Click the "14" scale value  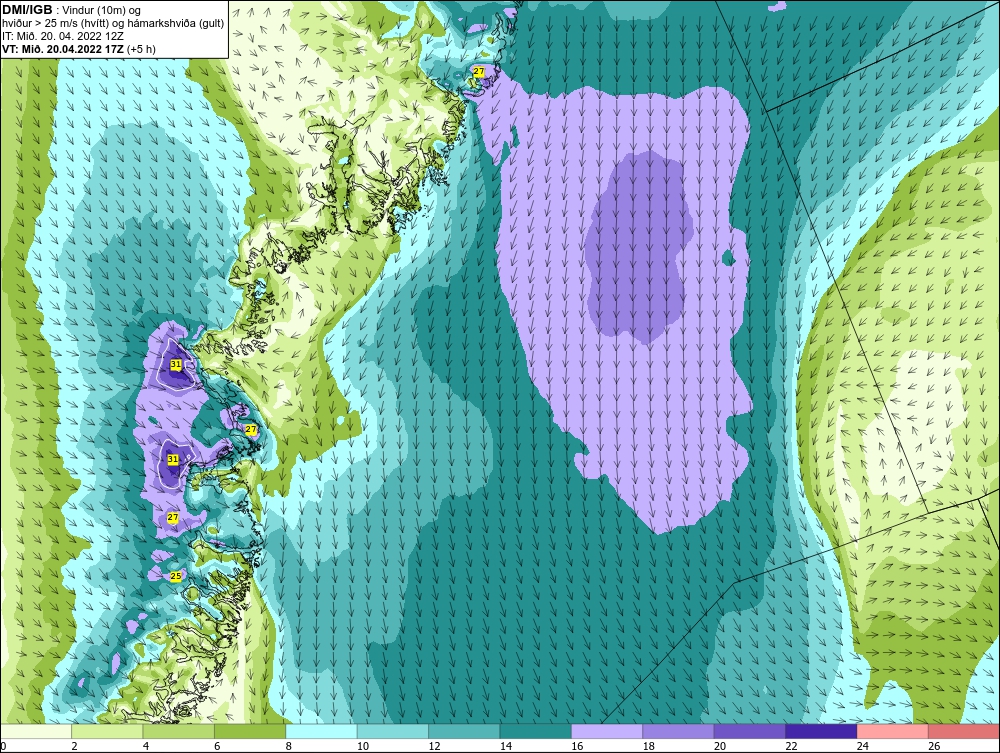[x=506, y=746]
